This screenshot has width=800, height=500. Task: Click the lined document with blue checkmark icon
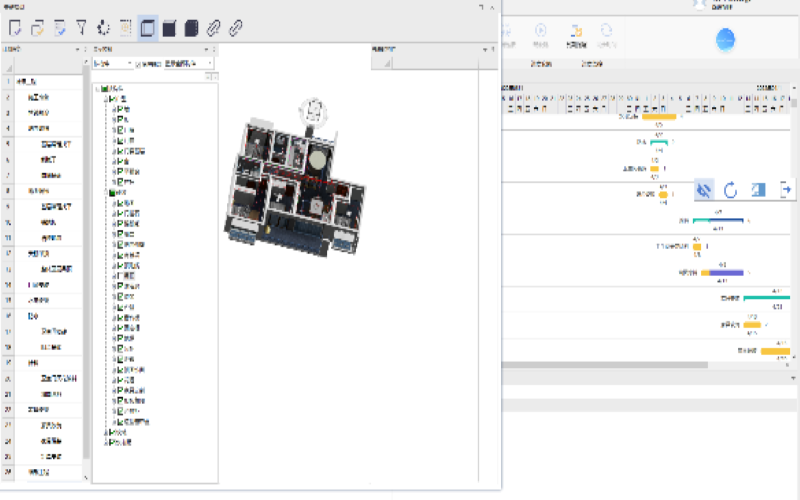[60, 28]
